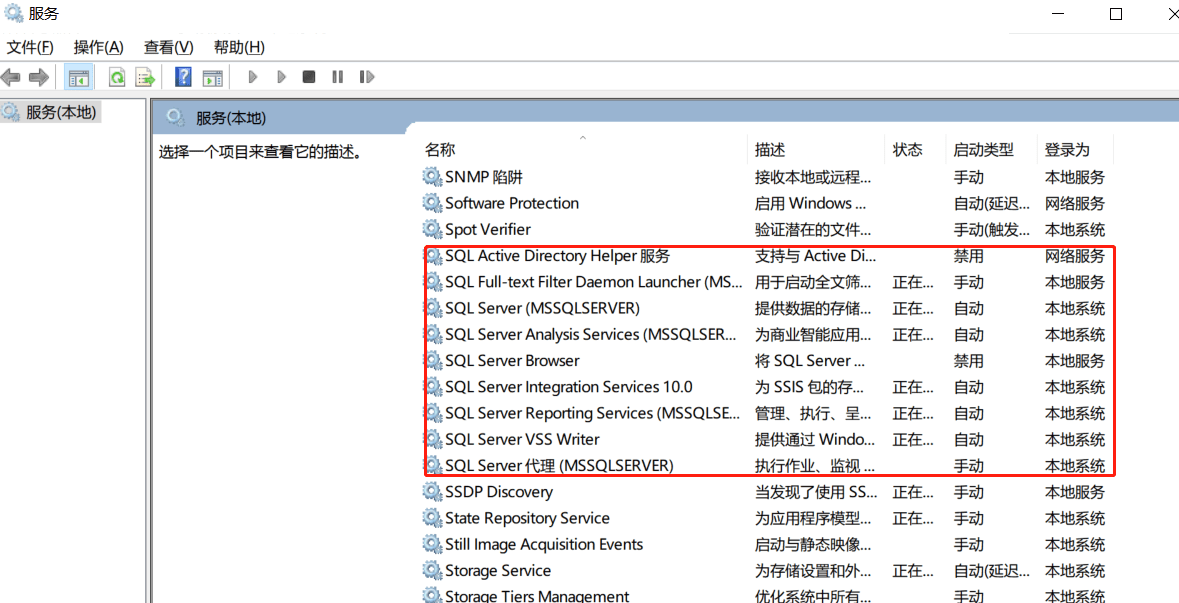
Task: Click the gear icon of Software Protection
Action: tap(432, 203)
